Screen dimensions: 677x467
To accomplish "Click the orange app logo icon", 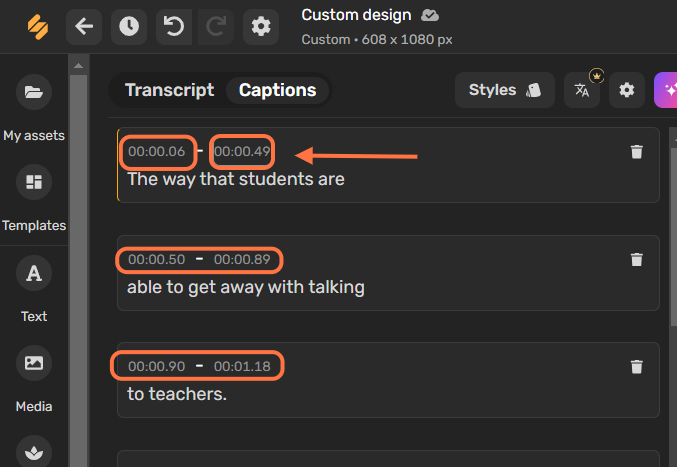I will 38,27.
